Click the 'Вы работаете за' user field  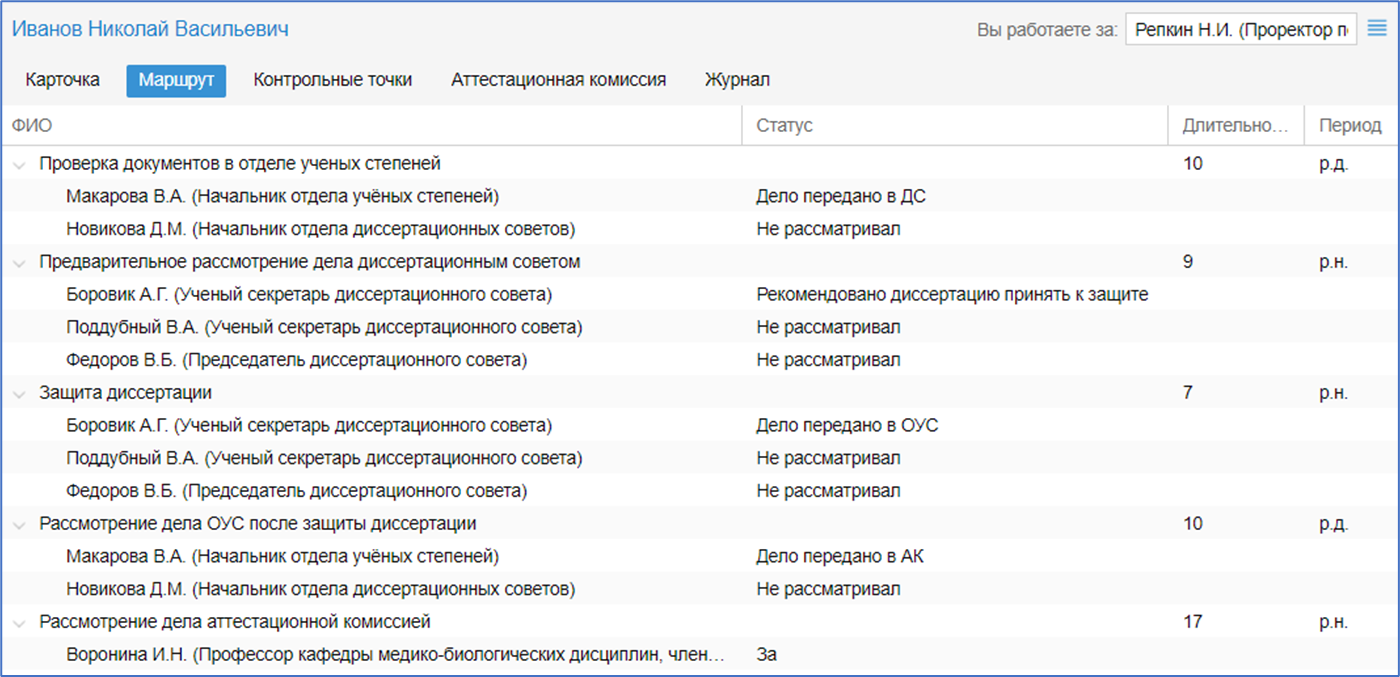pyautogui.click(x=1240, y=30)
